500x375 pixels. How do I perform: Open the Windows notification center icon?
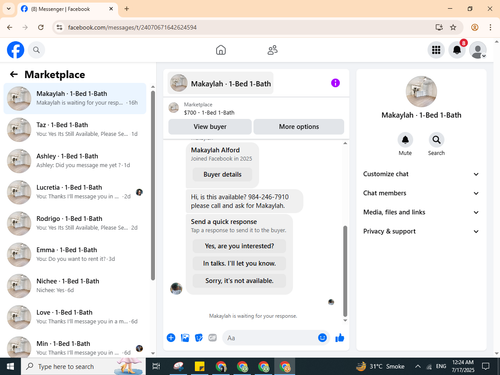pos(486,366)
